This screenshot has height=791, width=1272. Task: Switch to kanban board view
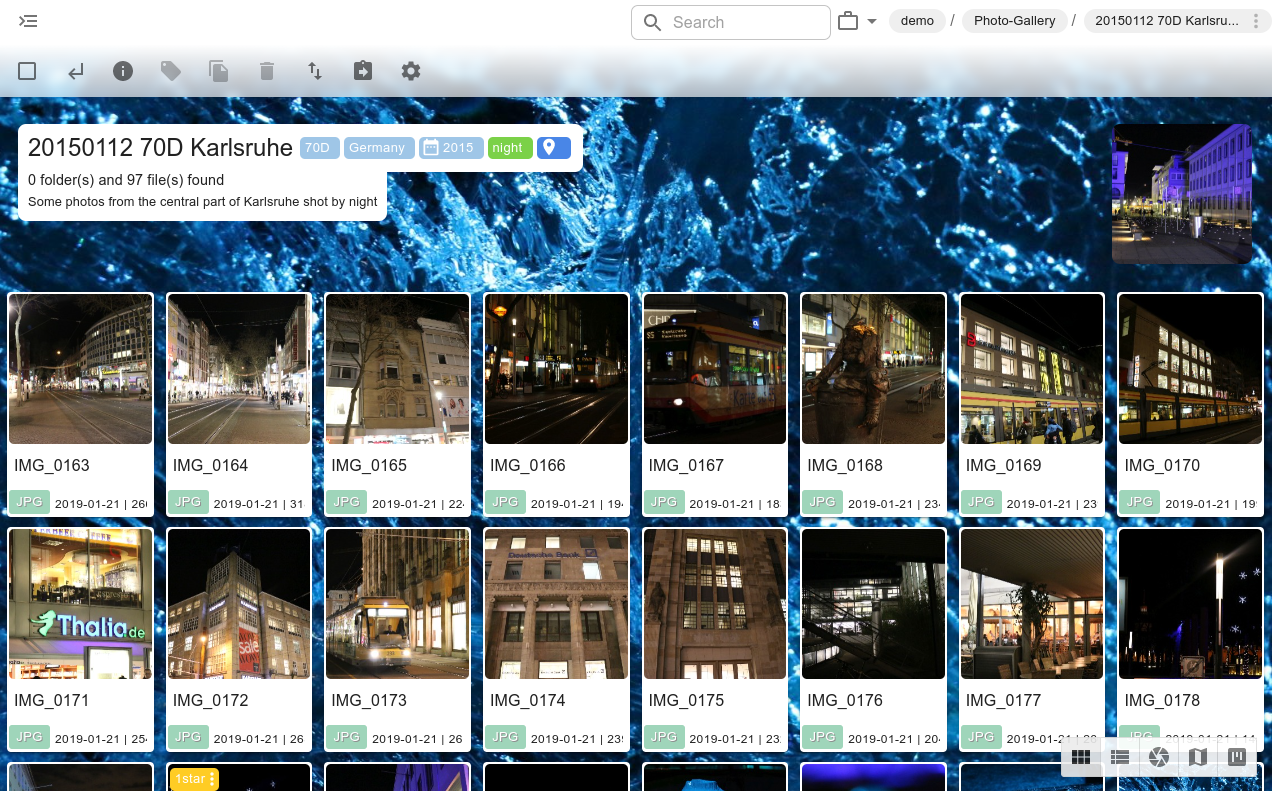click(1237, 757)
